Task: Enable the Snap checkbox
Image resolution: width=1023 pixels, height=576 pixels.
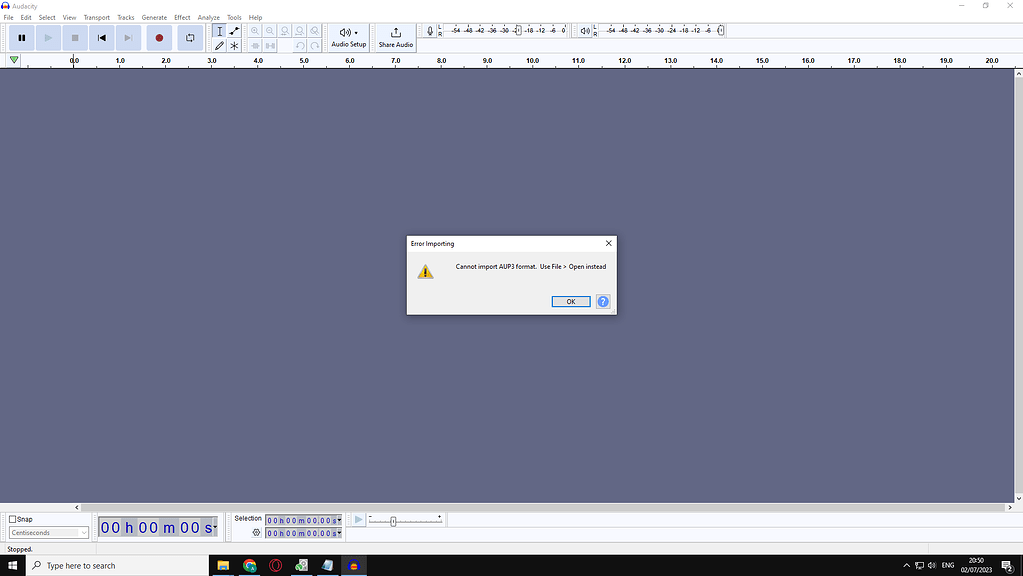Action: (10, 518)
